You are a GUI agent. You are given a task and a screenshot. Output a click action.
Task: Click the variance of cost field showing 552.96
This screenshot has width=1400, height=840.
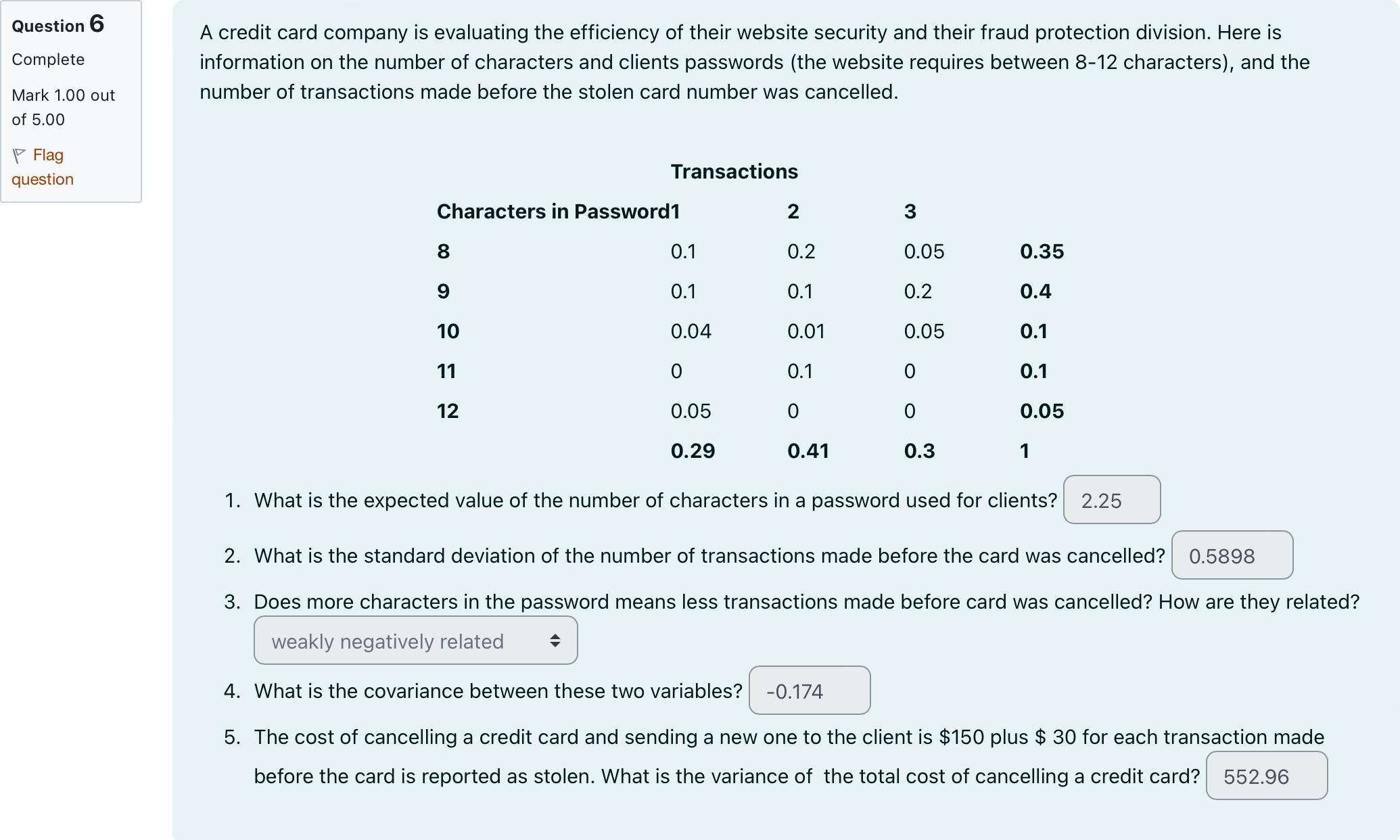coord(1267,776)
